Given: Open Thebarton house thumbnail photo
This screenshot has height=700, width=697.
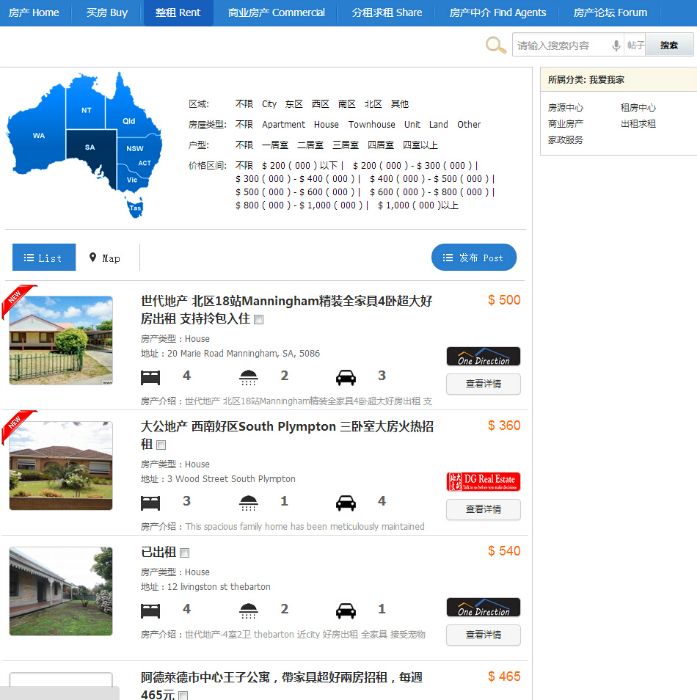Looking at the screenshot, I should (61, 591).
